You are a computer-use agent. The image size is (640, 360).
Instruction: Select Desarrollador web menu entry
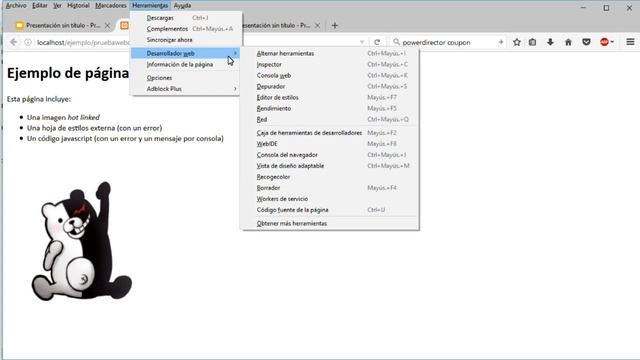pos(186,53)
